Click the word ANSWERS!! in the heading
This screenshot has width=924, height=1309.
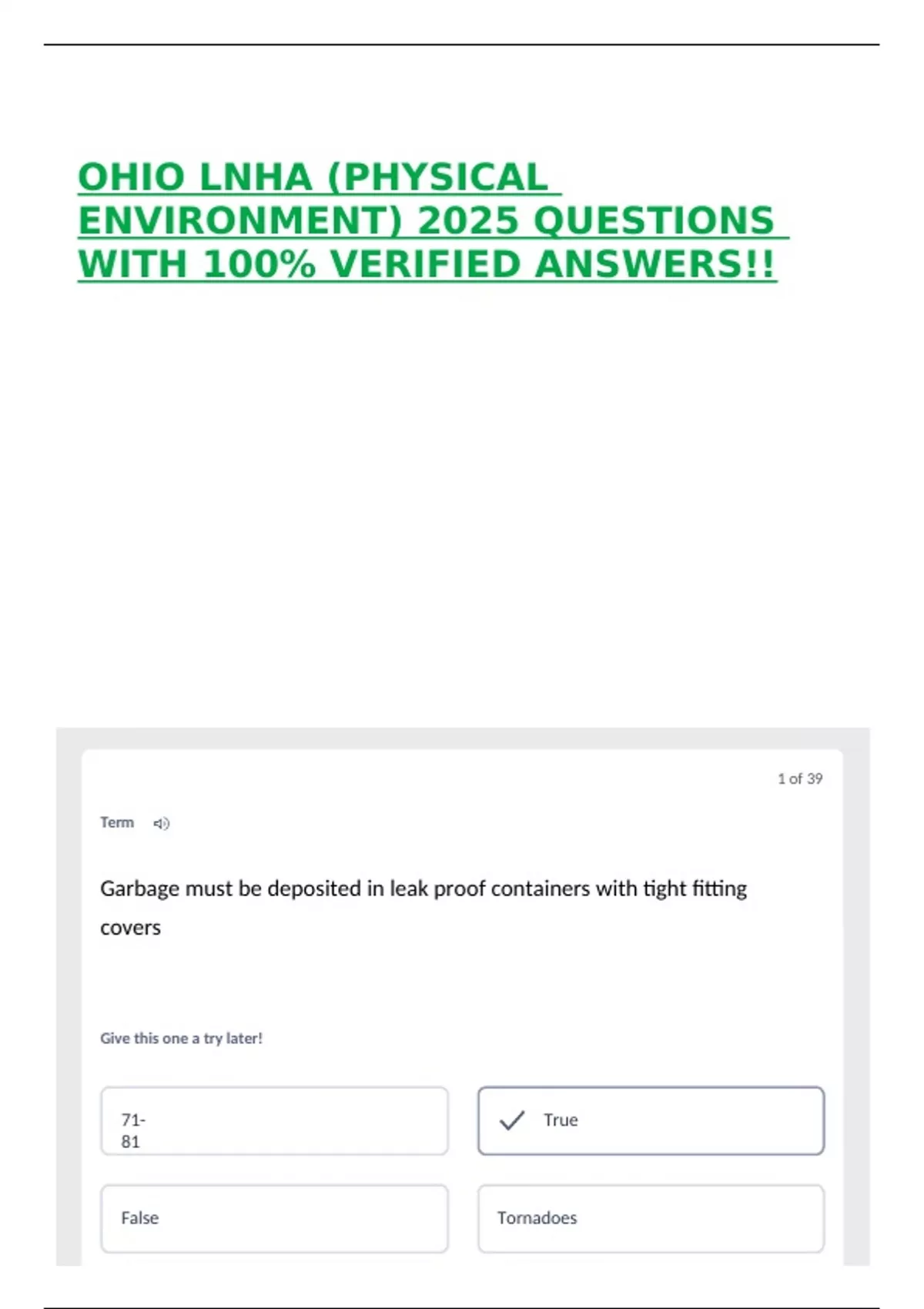pyautogui.click(x=655, y=265)
